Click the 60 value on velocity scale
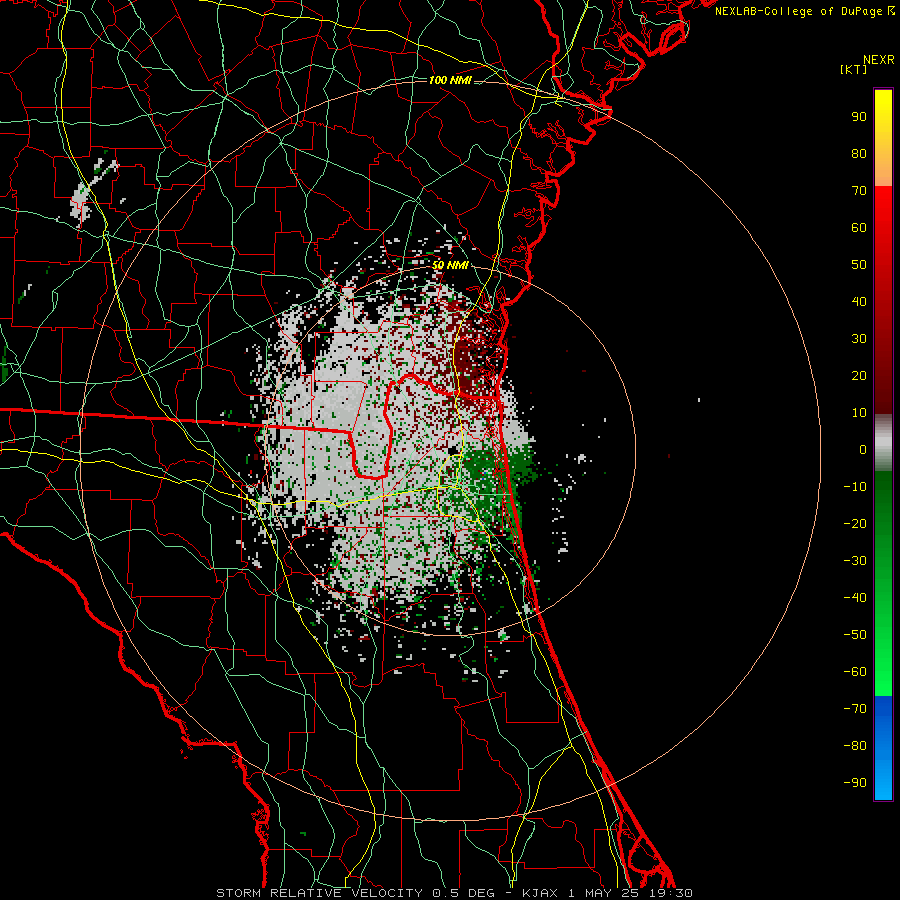 click(x=859, y=227)
